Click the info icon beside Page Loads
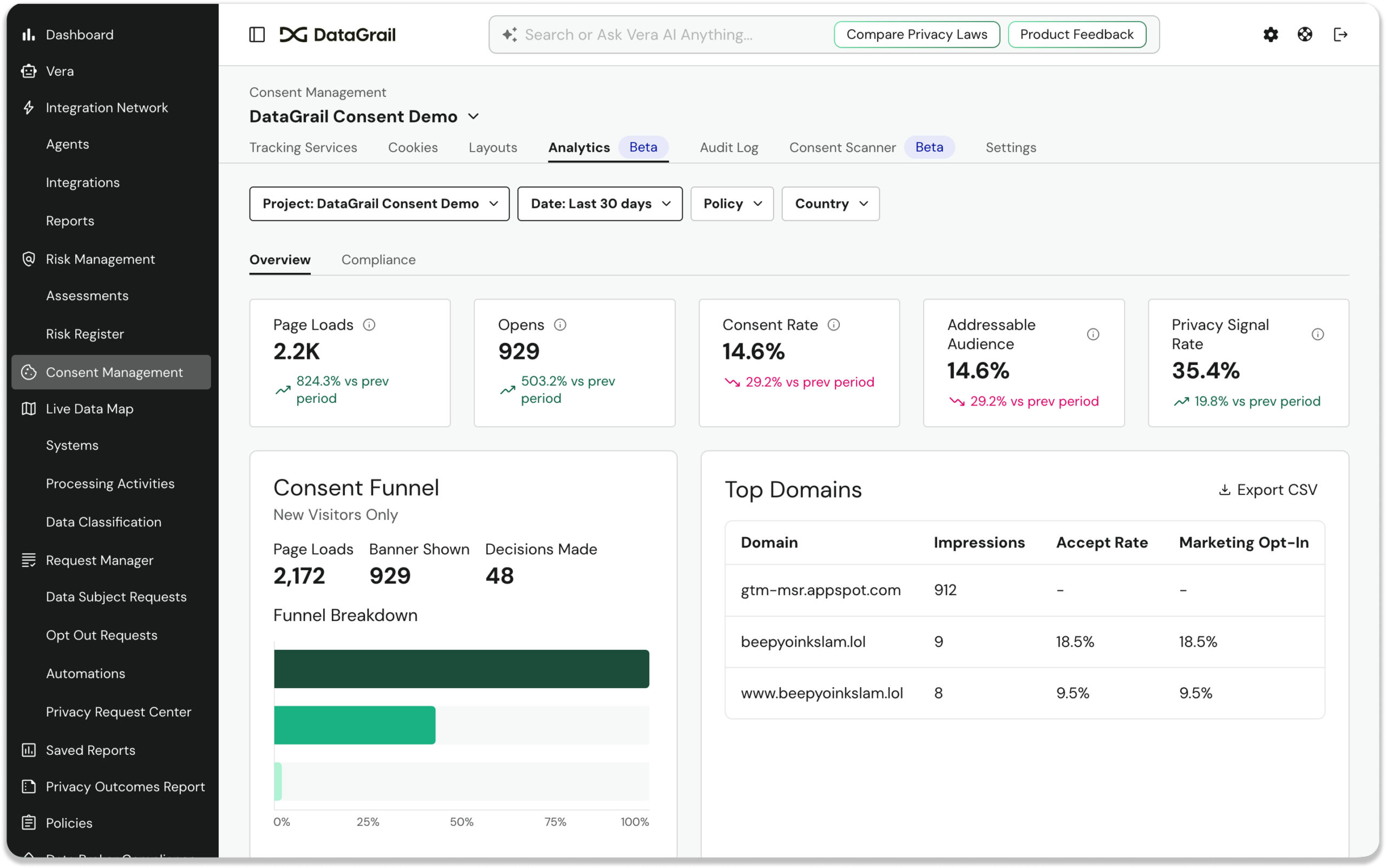 (x=369, y=325)
